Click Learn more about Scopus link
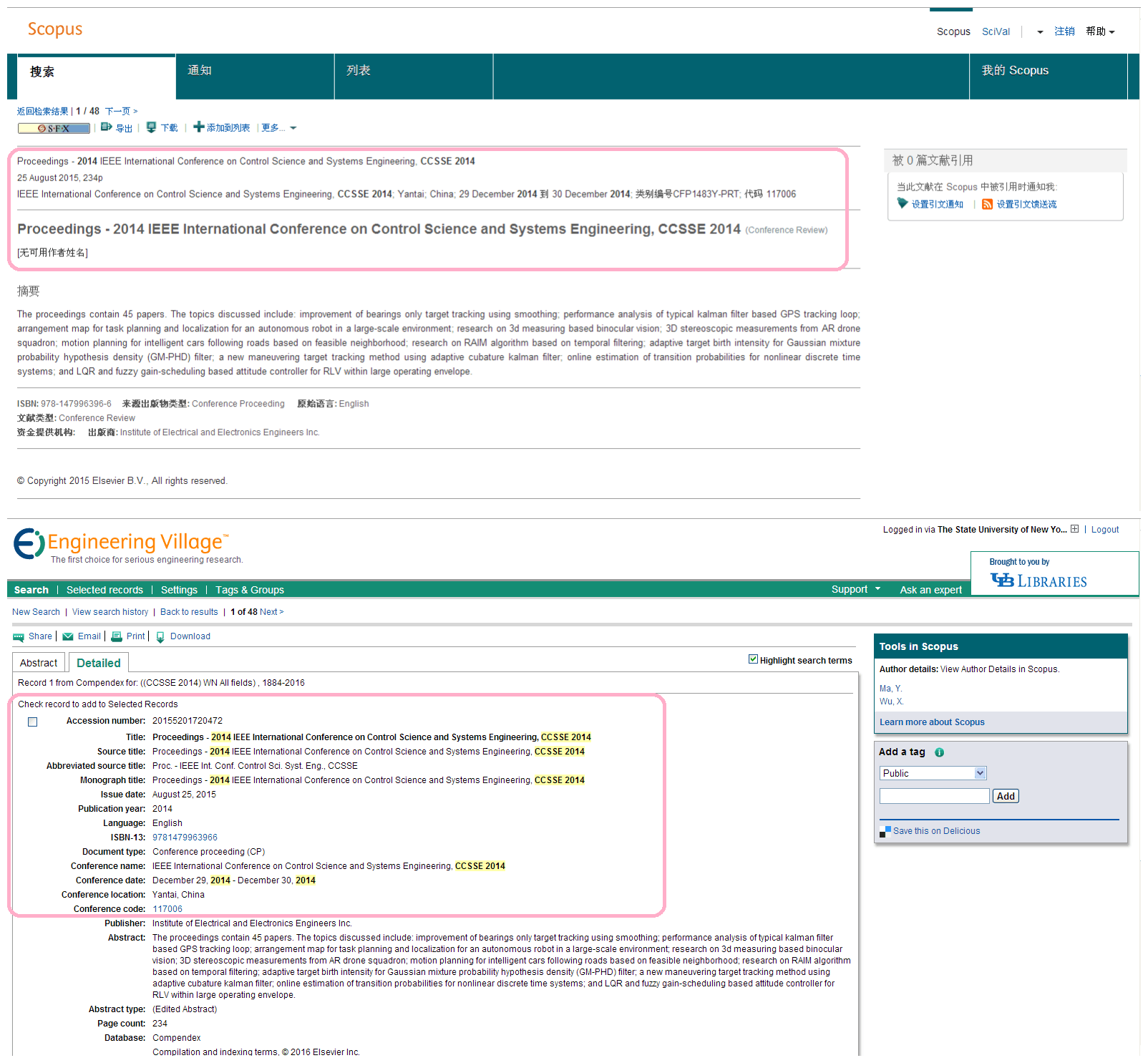1148x1063 pixels. coord(932,722)
